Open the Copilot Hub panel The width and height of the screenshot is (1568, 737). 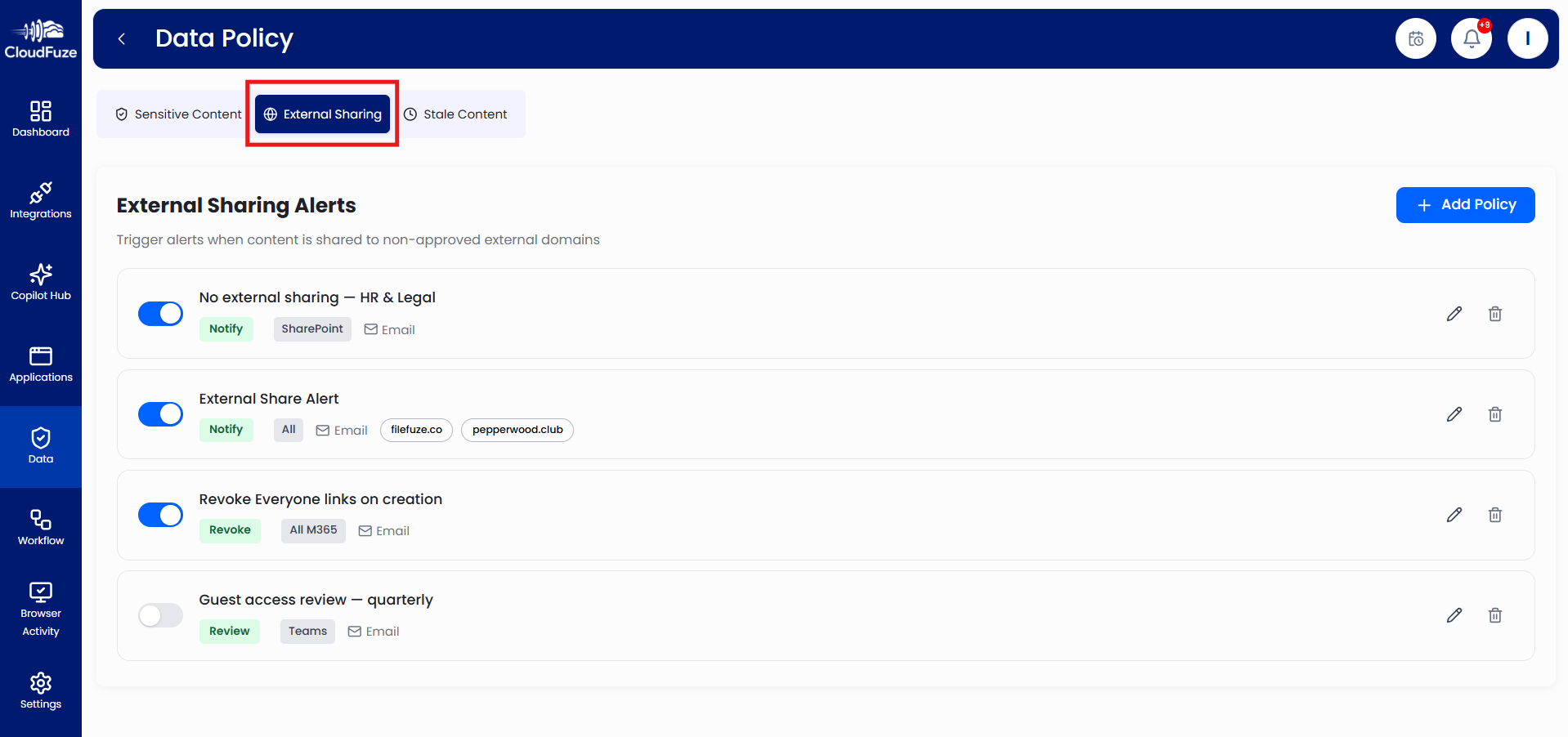tap(40, 282)
